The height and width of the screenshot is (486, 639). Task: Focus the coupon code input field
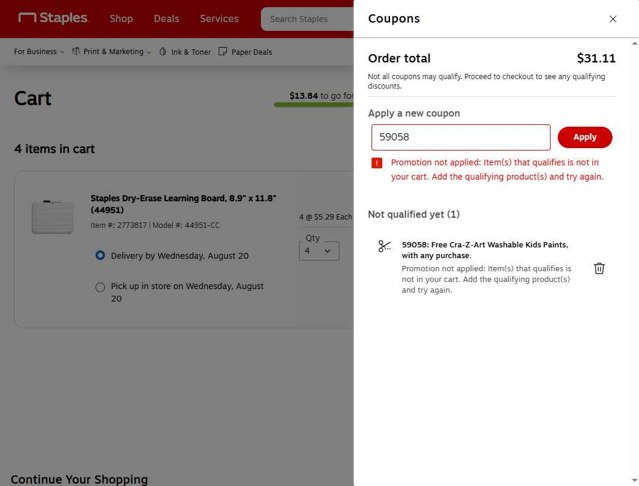point(461,137)
